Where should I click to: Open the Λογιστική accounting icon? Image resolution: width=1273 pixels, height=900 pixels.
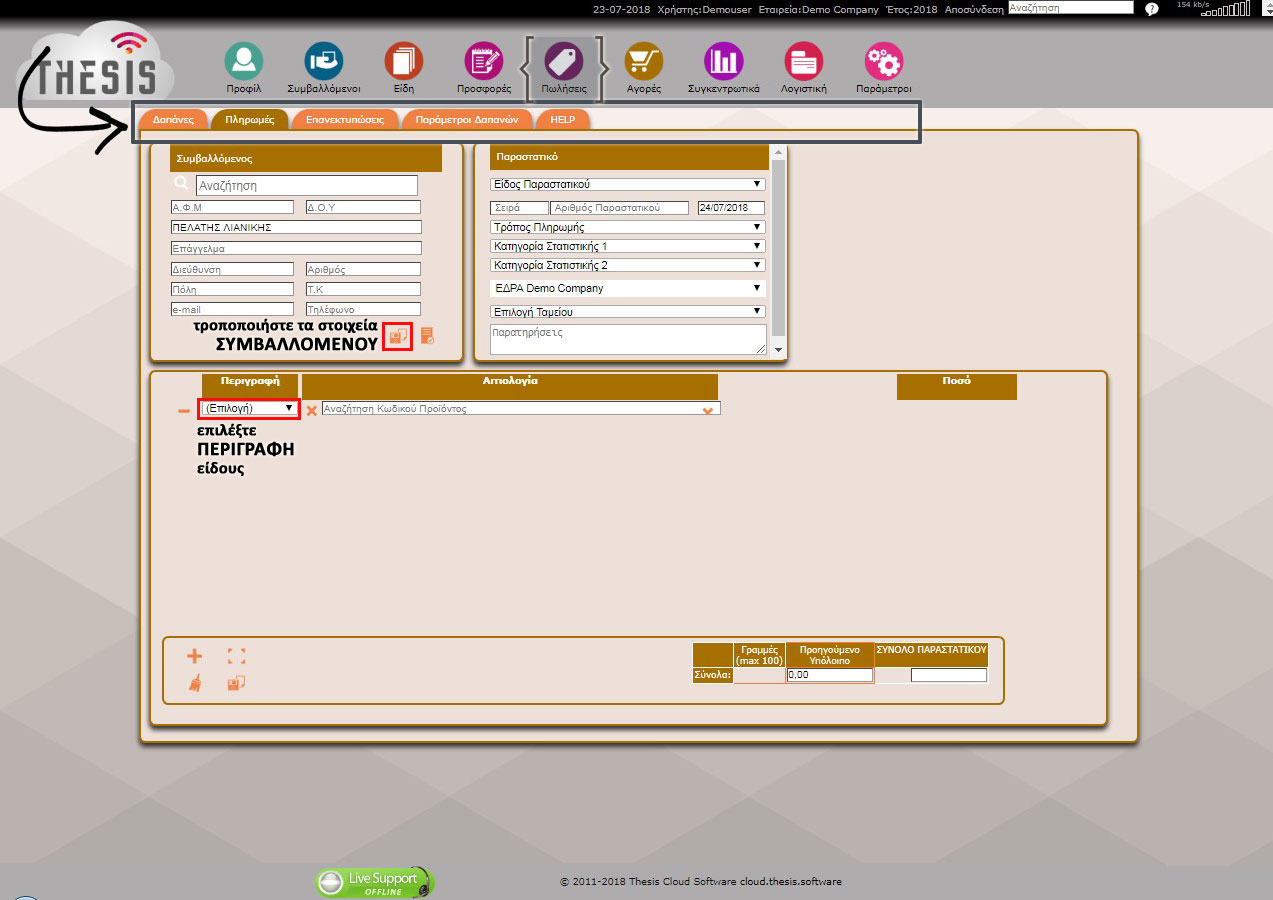803,61
